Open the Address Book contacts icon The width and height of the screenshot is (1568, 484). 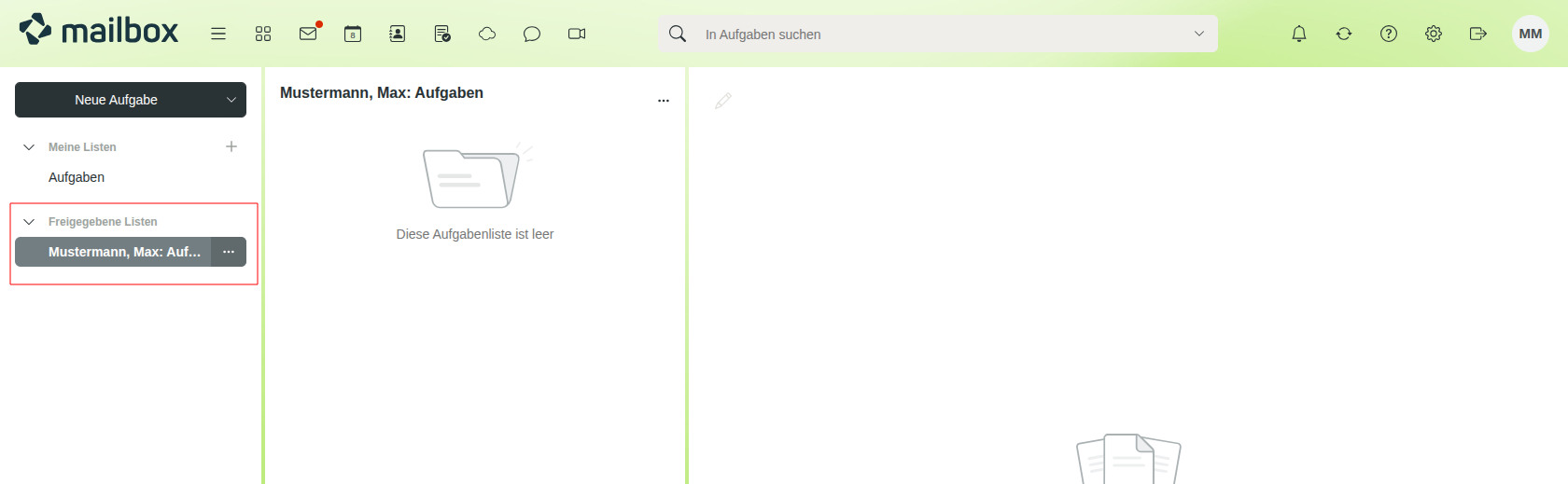pos(398,34)
